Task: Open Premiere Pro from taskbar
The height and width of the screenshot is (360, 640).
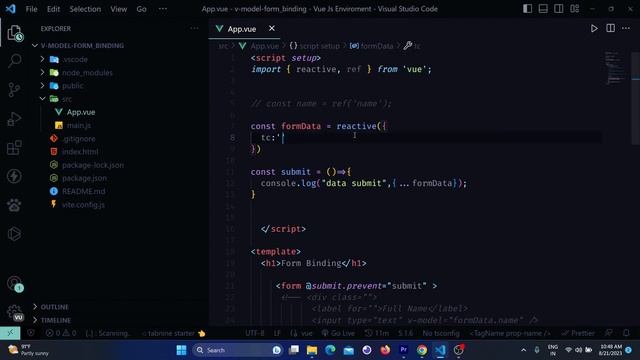Action: (403, 350)
